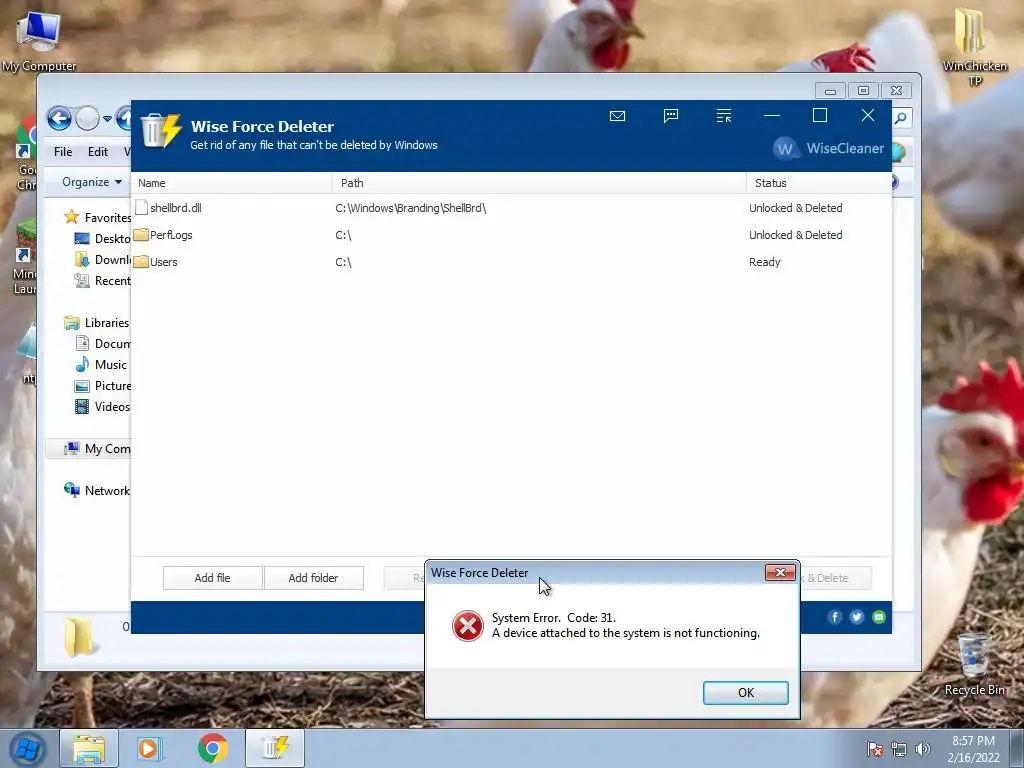Screen dimensions: 1024x768
Task: Select Libraries in Explorer navigation pane
Action: pyautogui.click(x=97, y=323)
